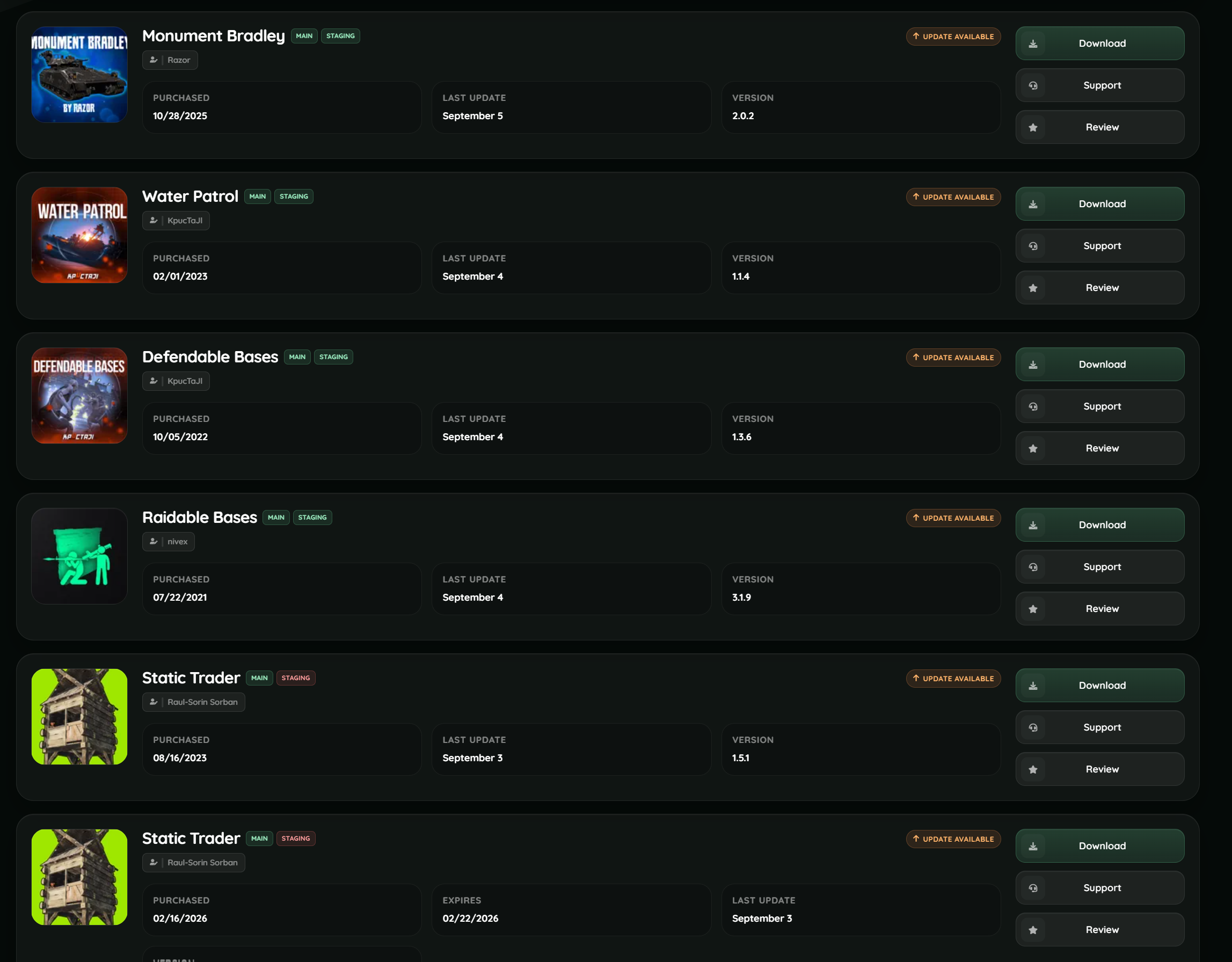Open Update Available badge for Defendable Bases
The height and width of the screenshot is (962, 1232).
tap(953, 358)
